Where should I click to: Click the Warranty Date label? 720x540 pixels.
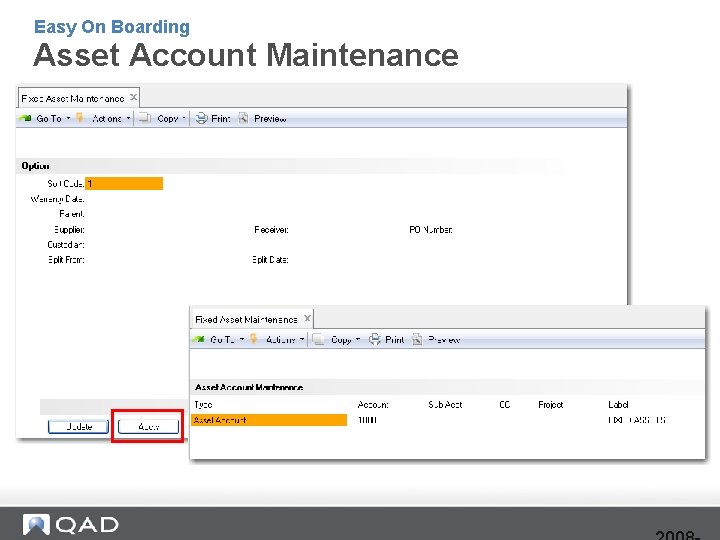point(57,199)
